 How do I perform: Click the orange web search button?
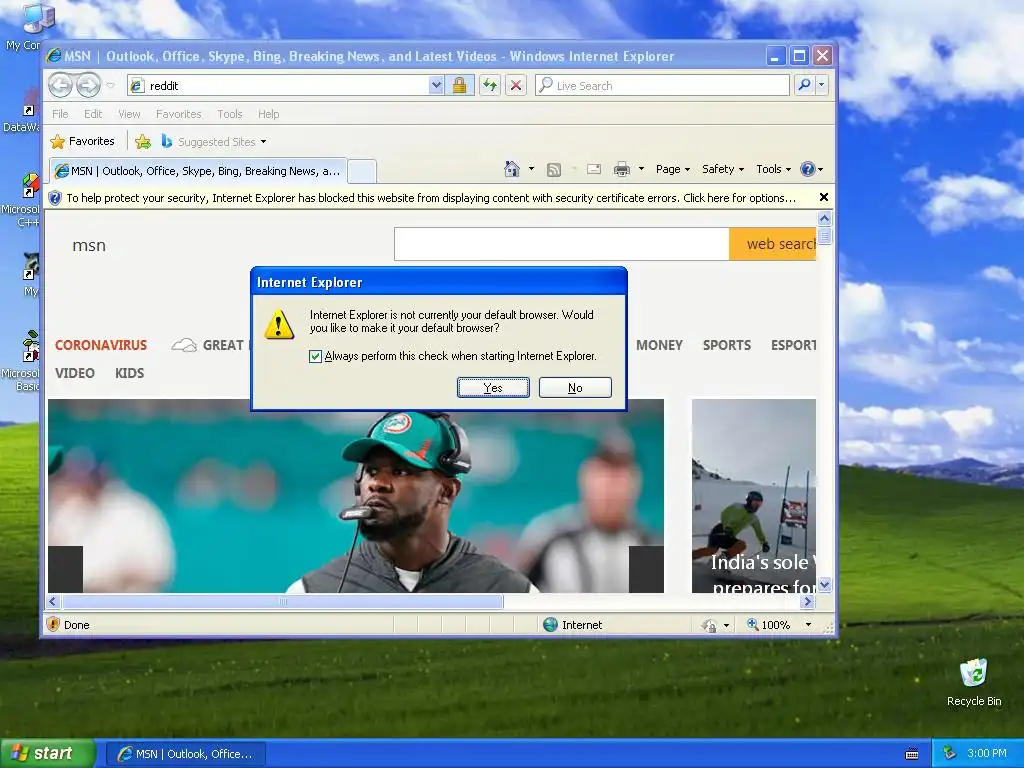tap(773, 244)
